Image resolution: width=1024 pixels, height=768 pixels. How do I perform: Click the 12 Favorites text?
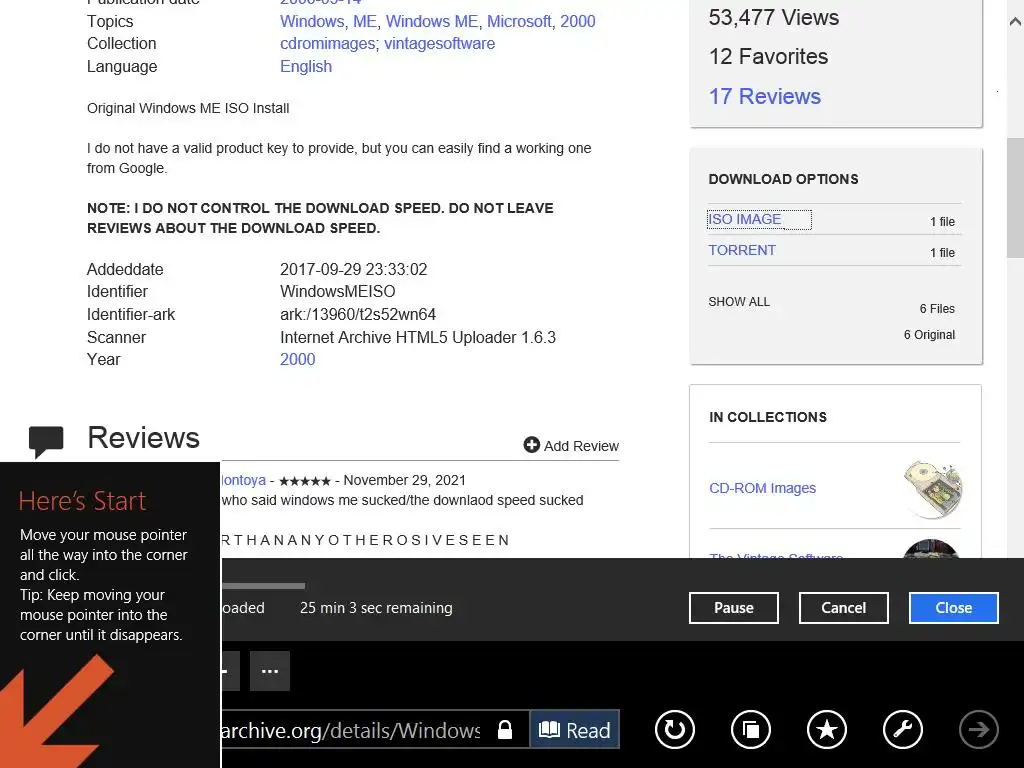(769, 57)
